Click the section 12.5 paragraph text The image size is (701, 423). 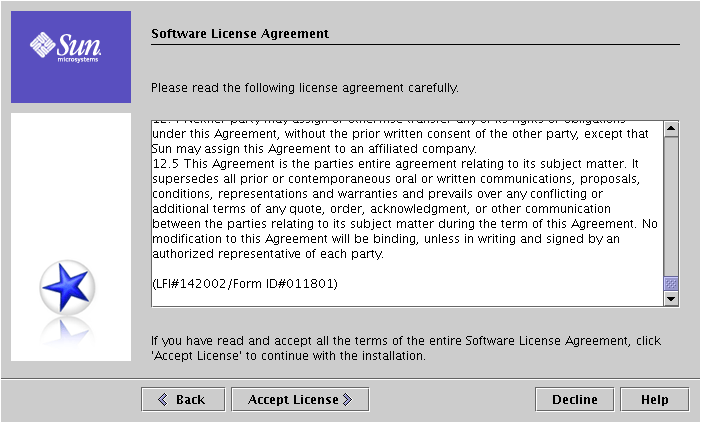pyautogui.click(x=405, y=209)
